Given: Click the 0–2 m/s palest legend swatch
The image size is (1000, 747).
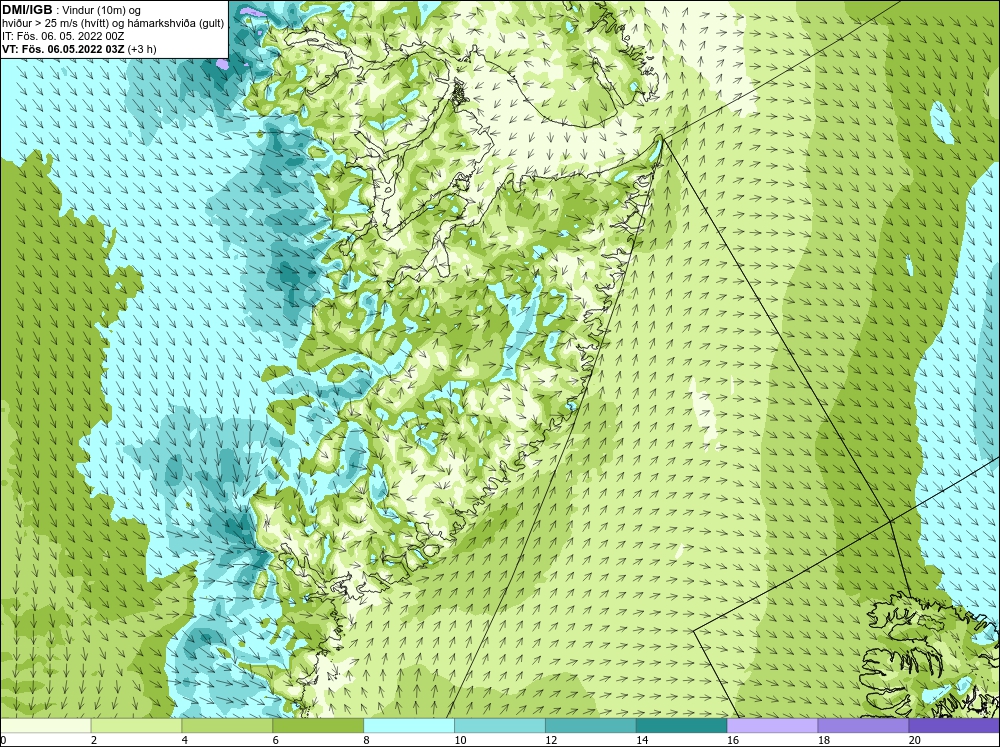Looking at the screenshot, I should (x=45, y=726).
